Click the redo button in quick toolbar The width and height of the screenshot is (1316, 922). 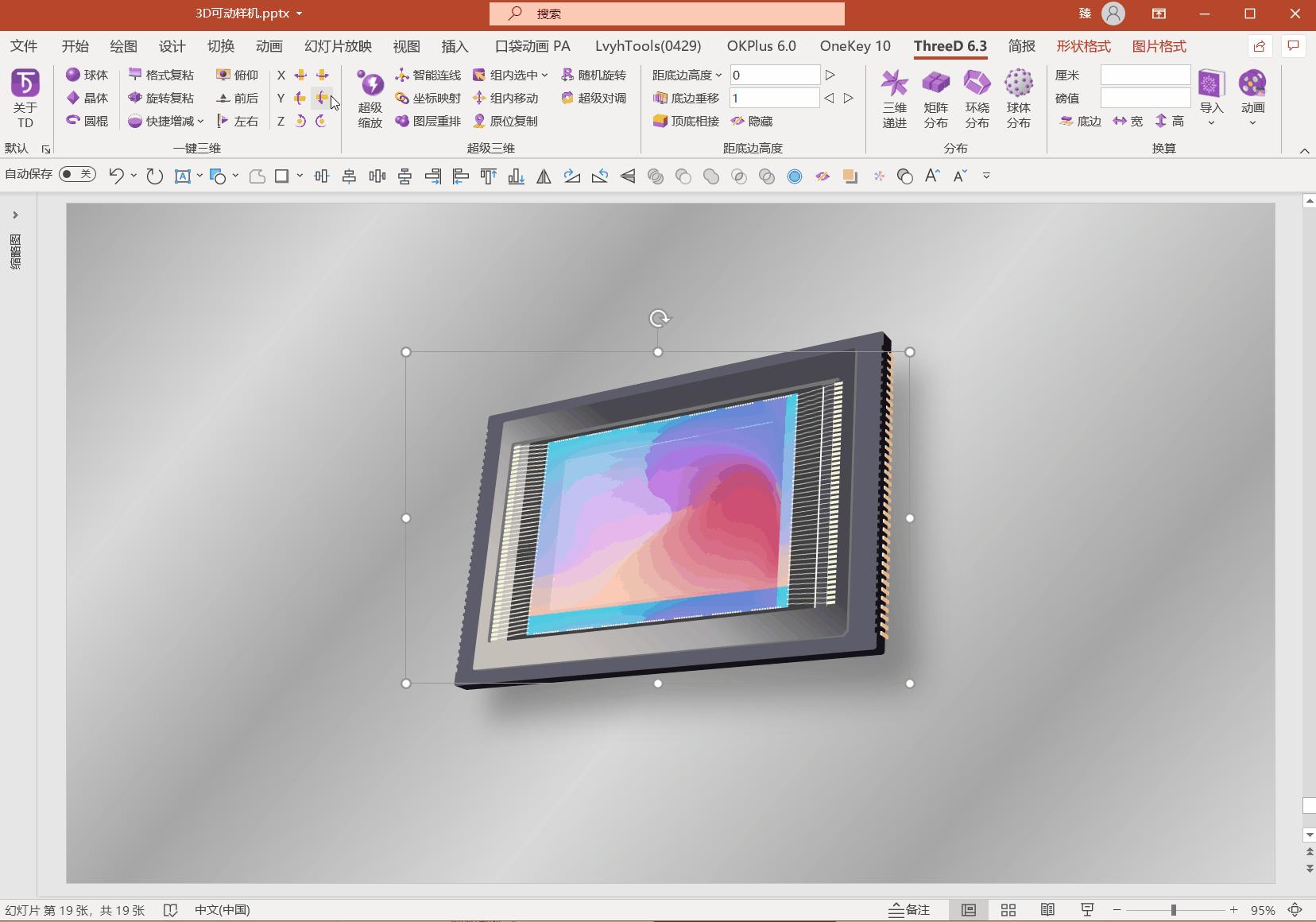coord(154,176)
